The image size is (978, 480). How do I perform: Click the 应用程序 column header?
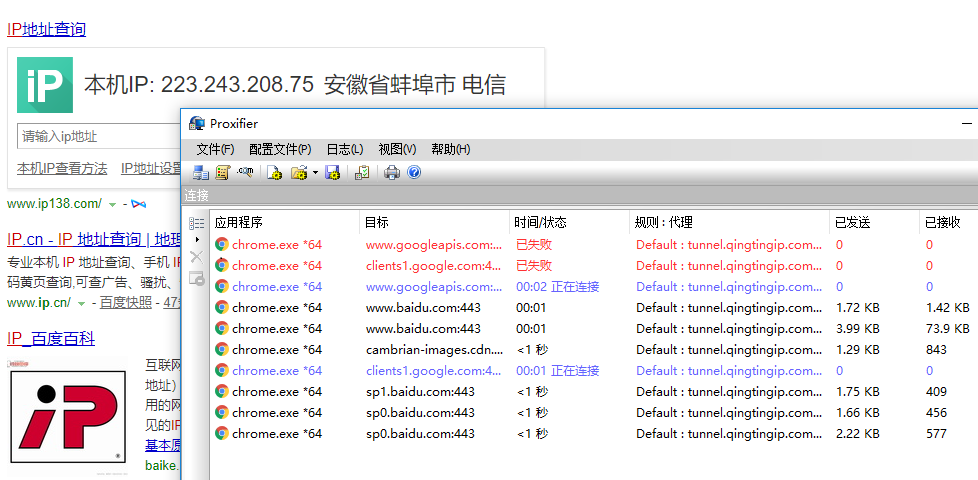click(284, 223)
